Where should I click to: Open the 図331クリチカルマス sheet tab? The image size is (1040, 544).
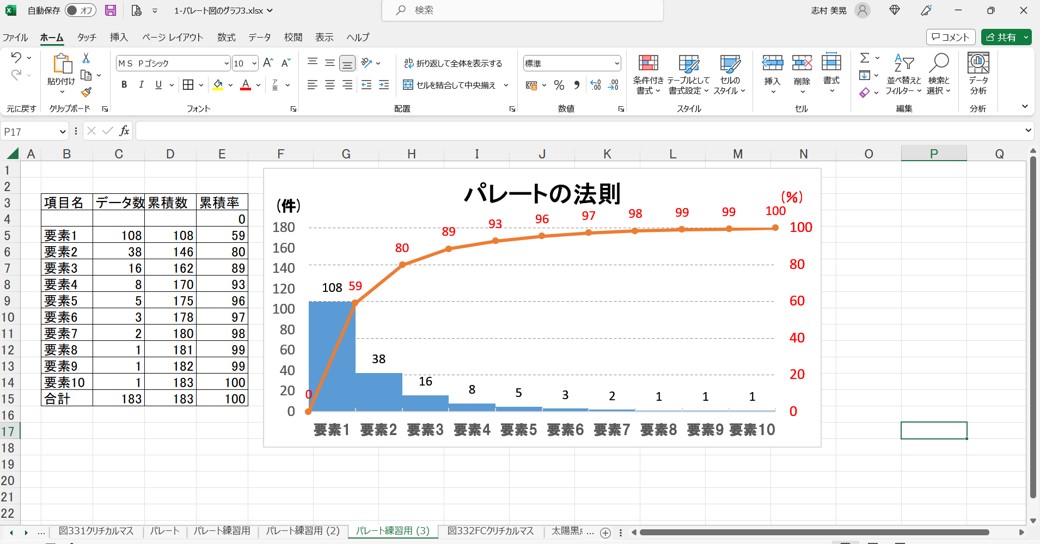[96, 531]
